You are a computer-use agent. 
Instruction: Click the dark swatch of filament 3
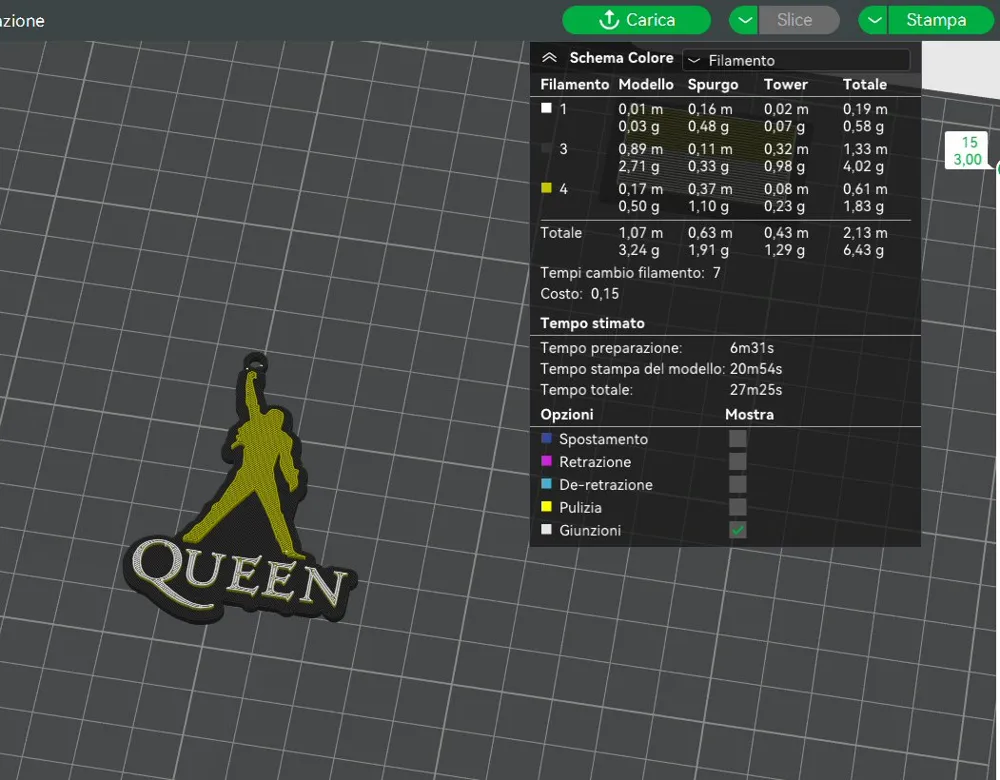[x=547, y=149]
